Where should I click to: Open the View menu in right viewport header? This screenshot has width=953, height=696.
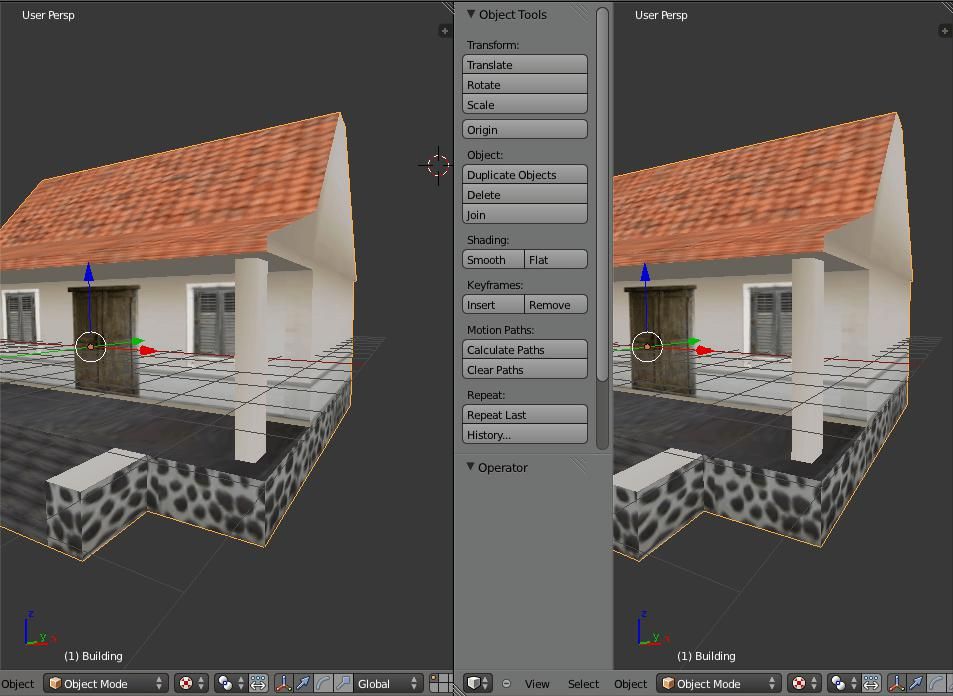point(537,684)
